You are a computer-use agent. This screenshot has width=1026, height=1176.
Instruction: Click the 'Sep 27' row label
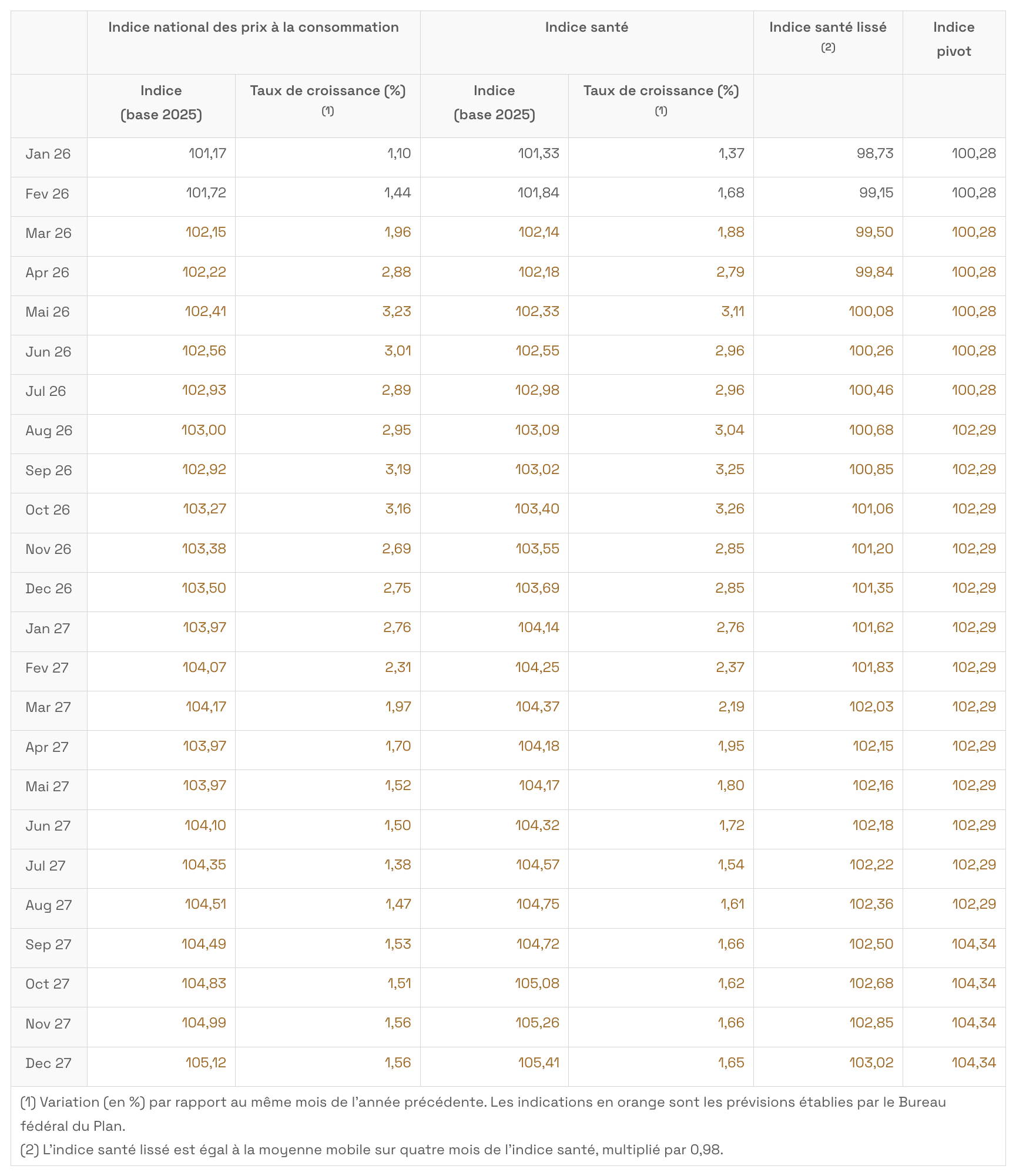(x=48, y=945)
